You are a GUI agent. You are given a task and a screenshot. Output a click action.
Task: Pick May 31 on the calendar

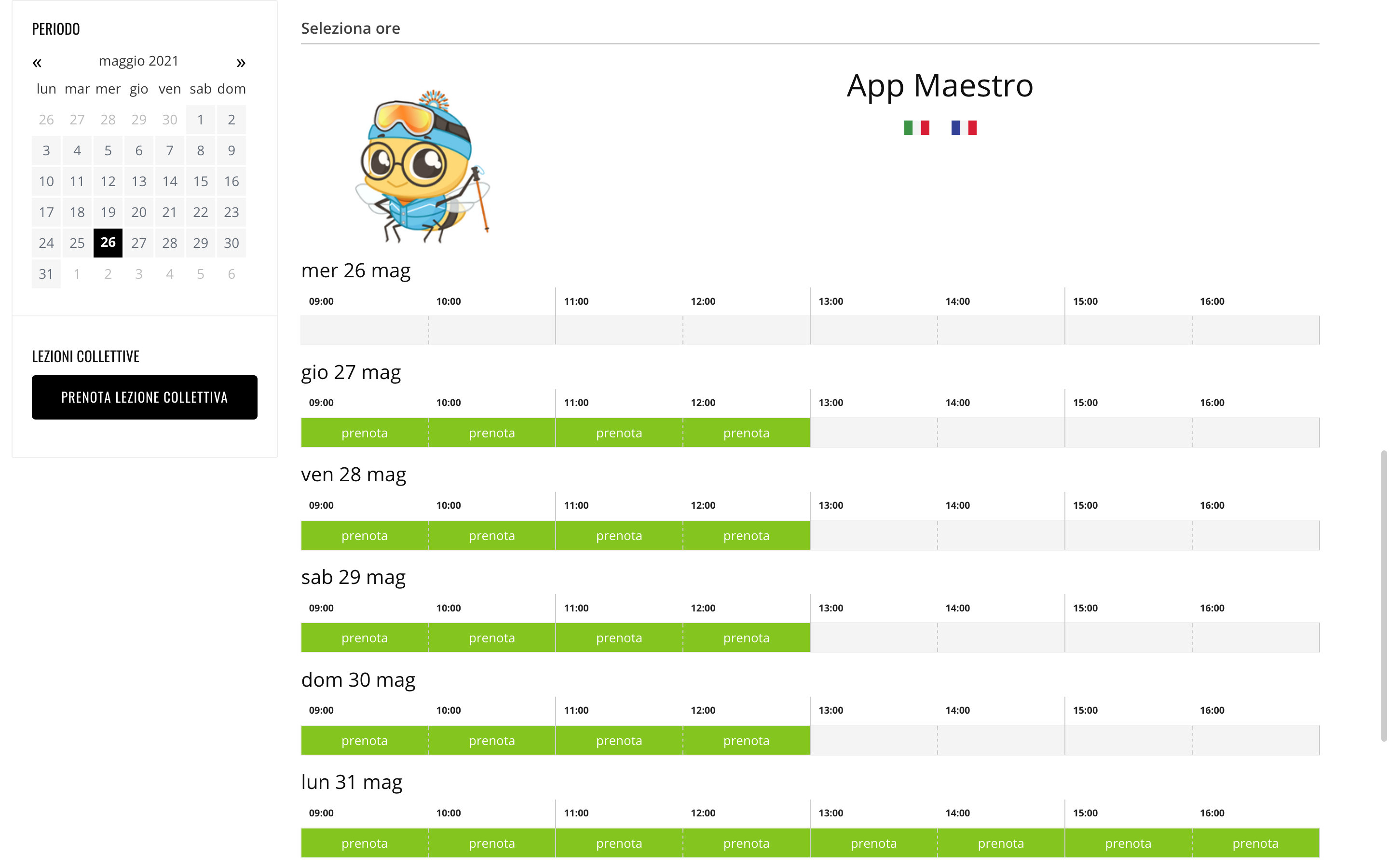coord(46,274)
